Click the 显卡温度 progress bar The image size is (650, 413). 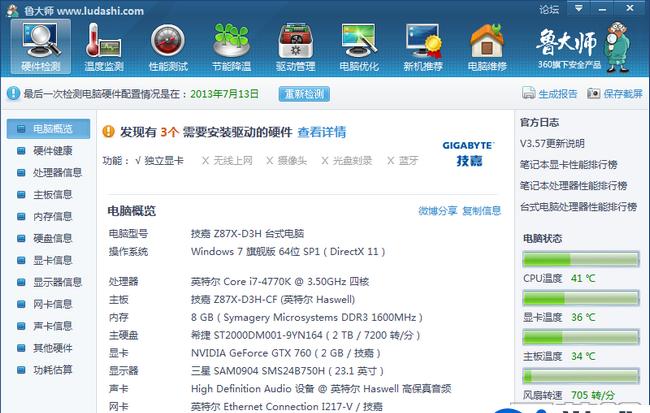[x=581, y=298]
